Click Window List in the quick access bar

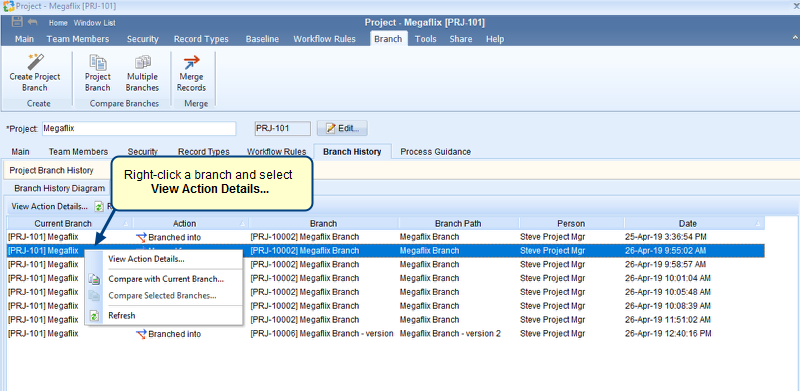tap(94, 23)
